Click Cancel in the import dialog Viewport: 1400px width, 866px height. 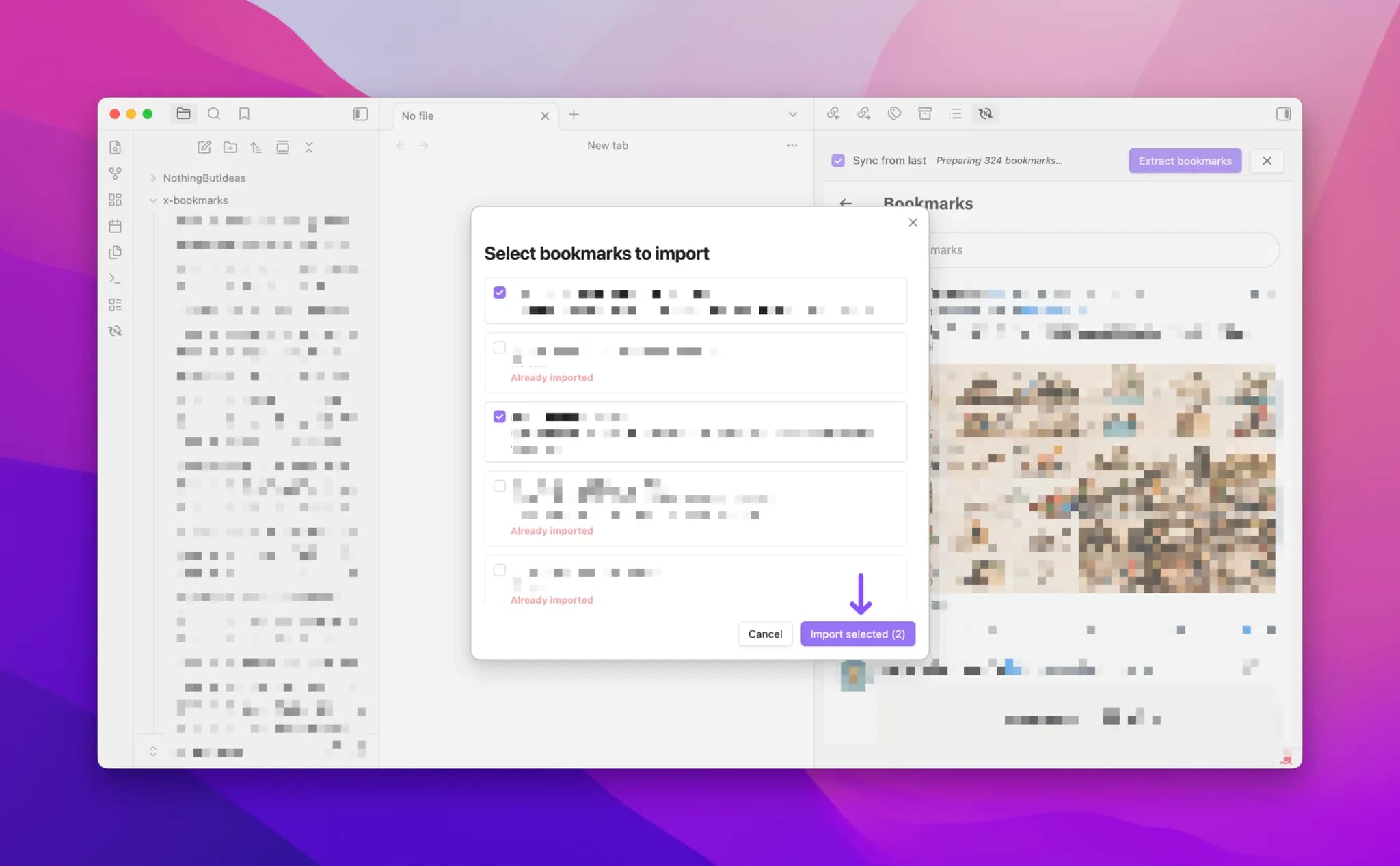(x=765, y=634)
